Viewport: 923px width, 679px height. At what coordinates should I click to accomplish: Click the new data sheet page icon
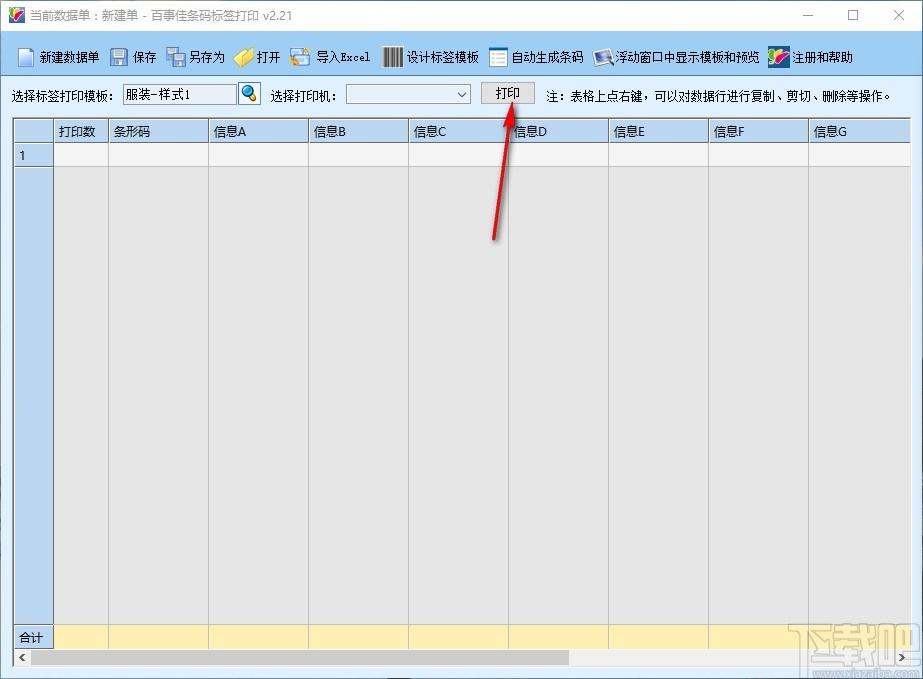tap(26, 57)
